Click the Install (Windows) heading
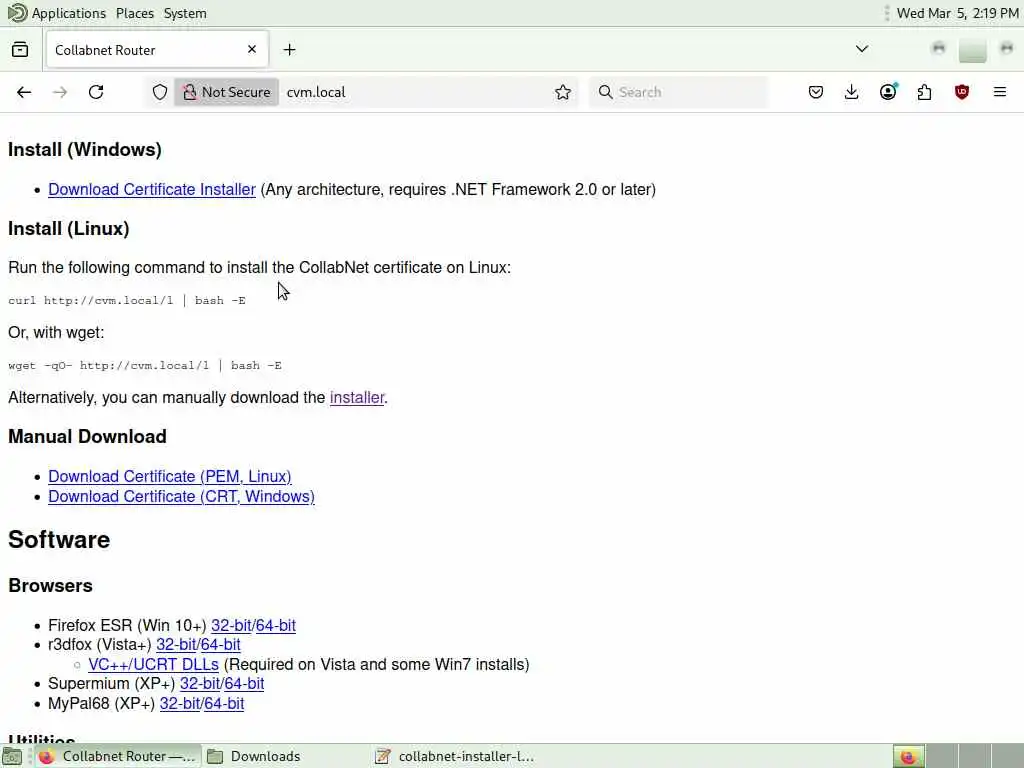The width and height of the screenshot is (1024, 768). pos(85,150)
